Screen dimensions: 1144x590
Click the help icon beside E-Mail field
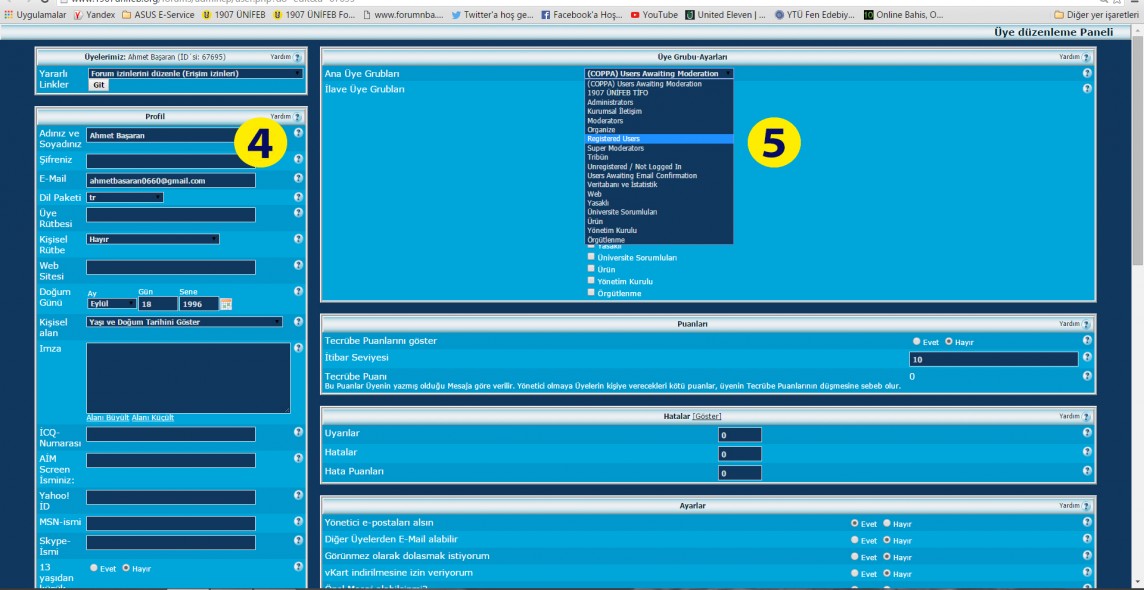[x=298, y=179]
